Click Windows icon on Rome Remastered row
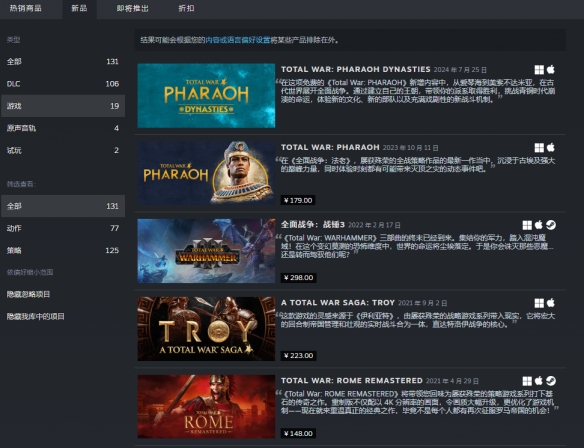This screenshot has width=584, height=448. 527,381
